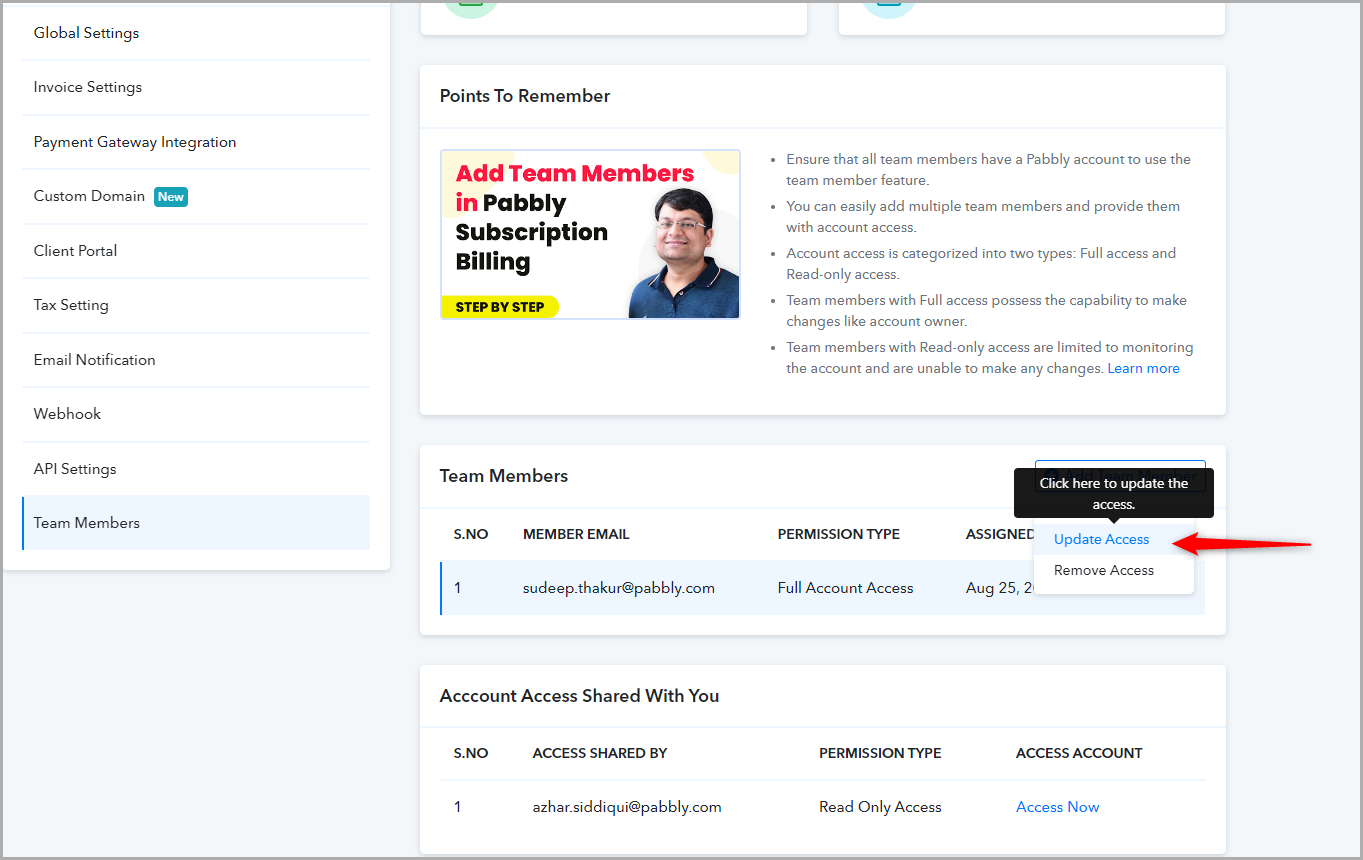The height and width of the screenshot is (860, 1363).
Task: Click Access Now for azhar.siddiqui's account
Action: [1057, 807]
